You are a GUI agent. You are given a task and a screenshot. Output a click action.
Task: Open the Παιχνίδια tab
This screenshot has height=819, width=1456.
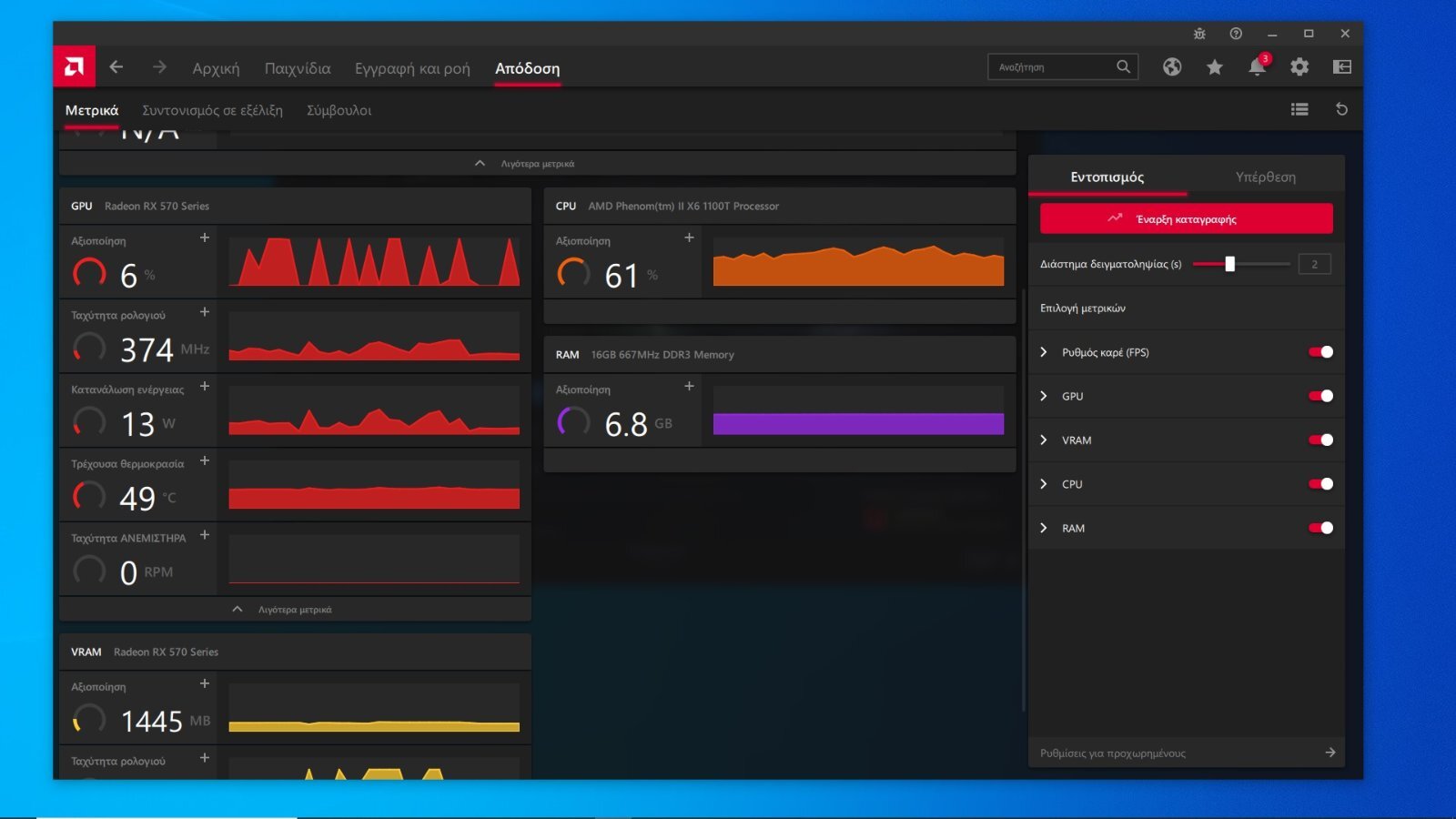coord(298,68)
